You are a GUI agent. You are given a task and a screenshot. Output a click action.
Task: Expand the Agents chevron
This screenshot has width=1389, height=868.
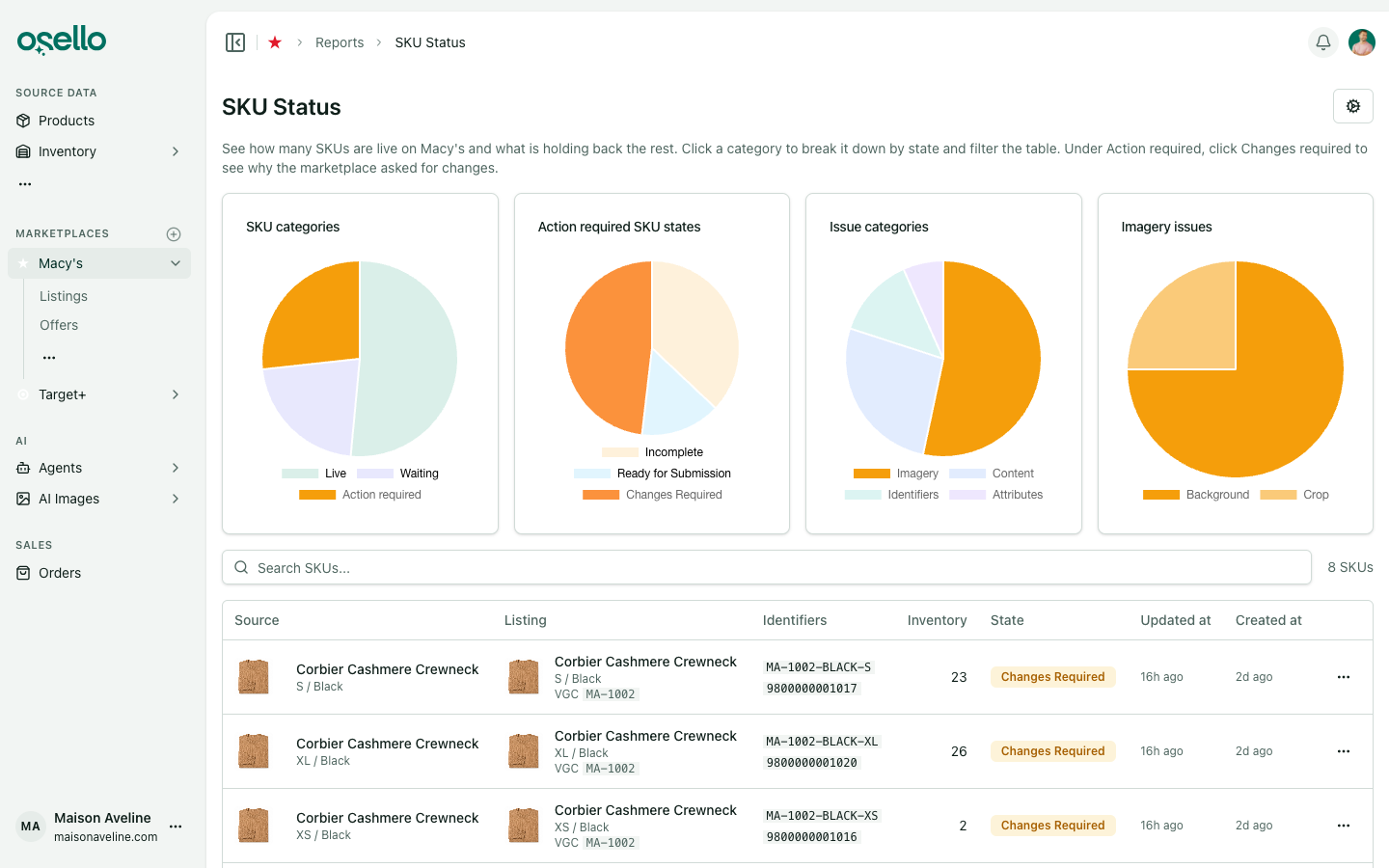pyautogui.click(x=176, y=468)
